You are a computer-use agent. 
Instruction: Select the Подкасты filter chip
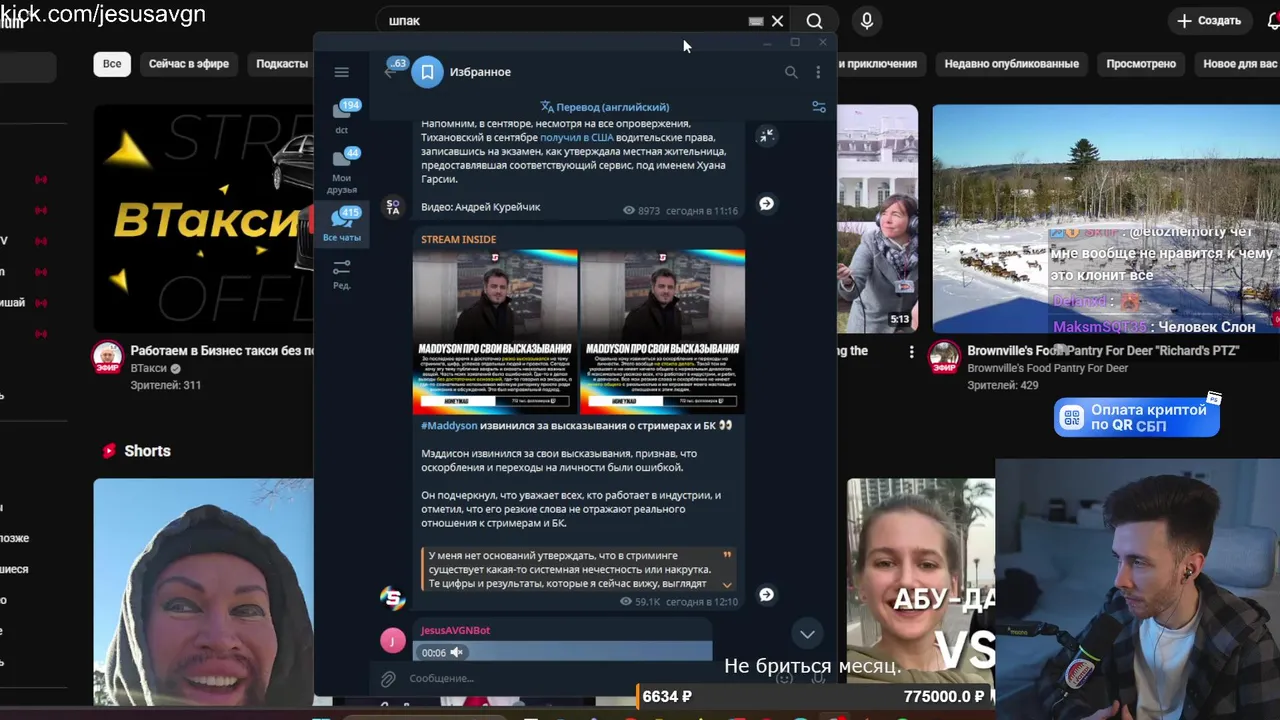click(x=282, y=64)
